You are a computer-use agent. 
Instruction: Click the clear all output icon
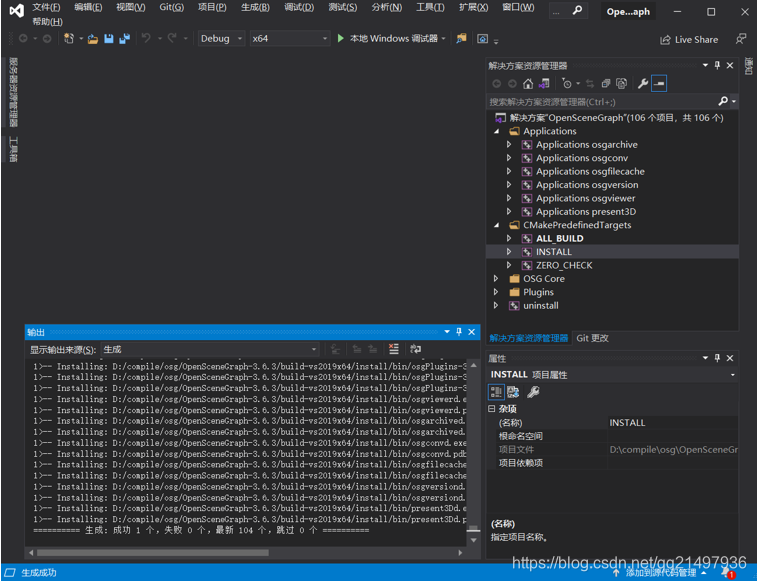(394, 349)
